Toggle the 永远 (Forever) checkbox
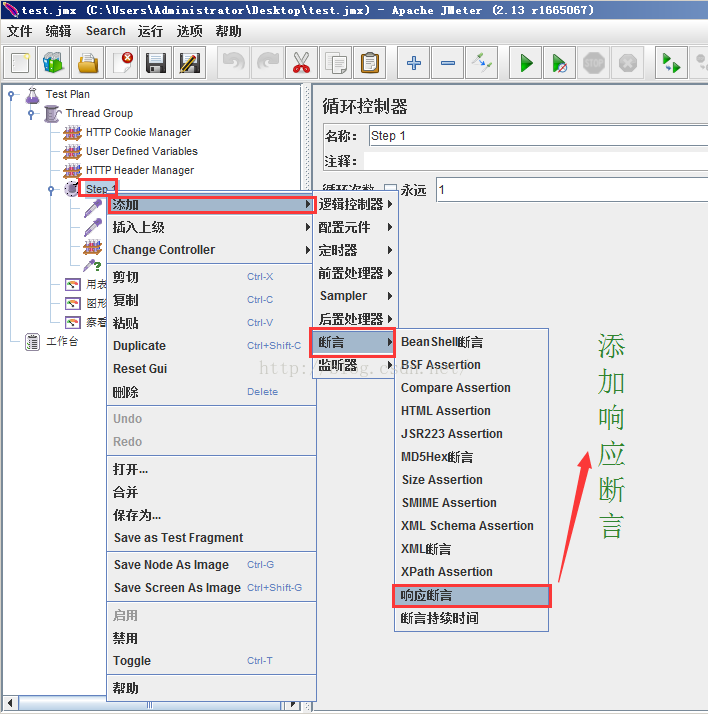This screenshot has width=708, height=714. click(390, 189)
